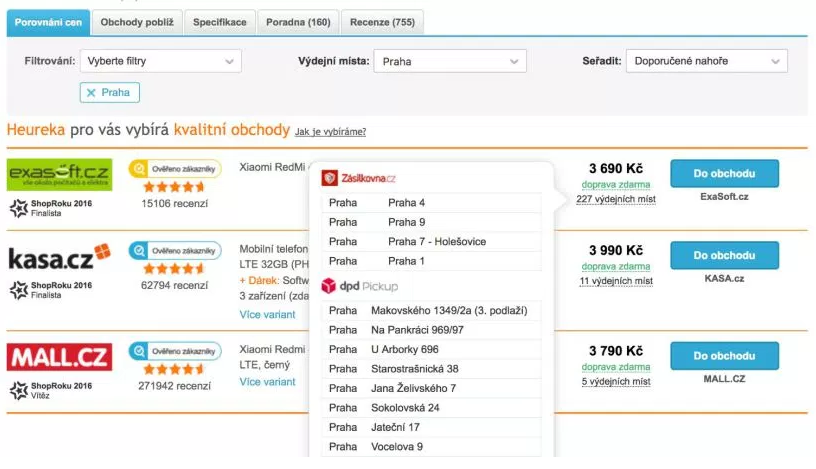
Task: Click the MALL.CZ shop logo
Action: [59, 357]
